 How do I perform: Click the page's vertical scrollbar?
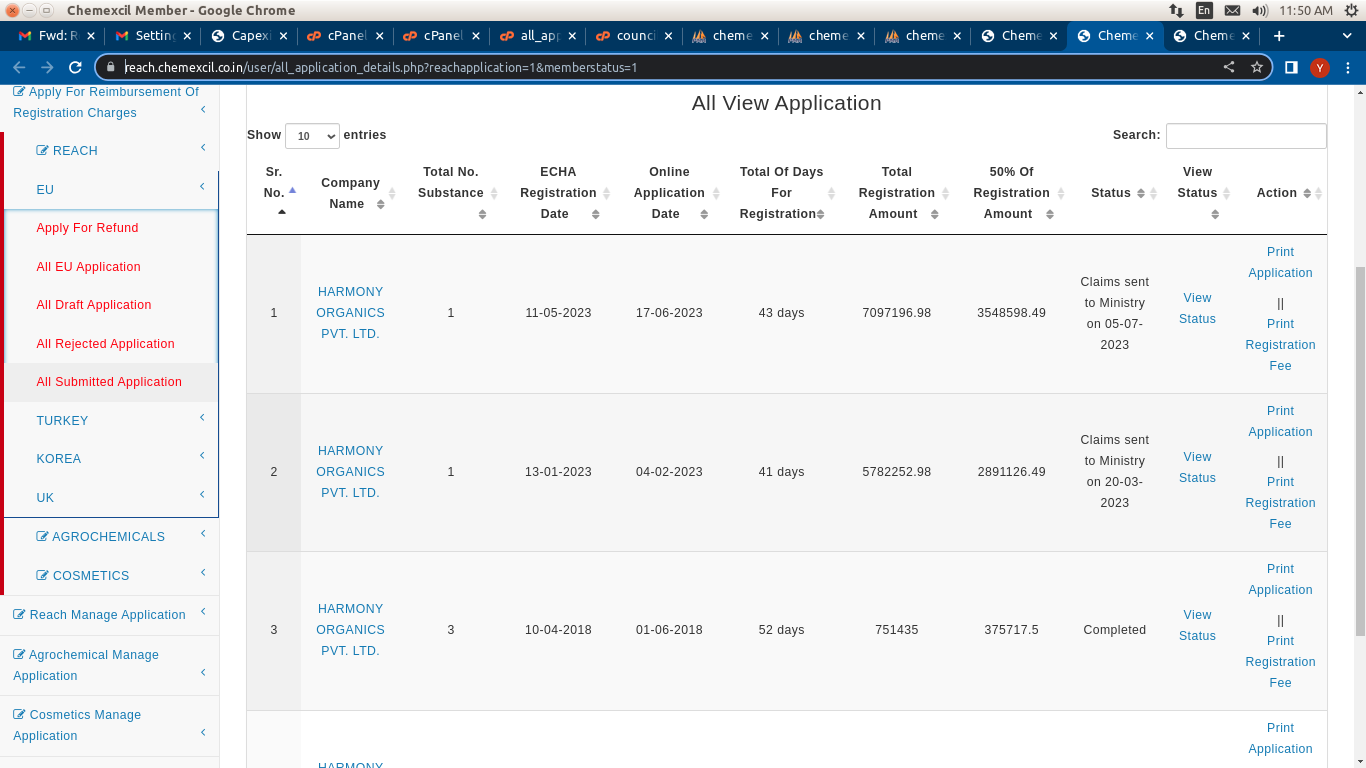[x=1359, y=450]
